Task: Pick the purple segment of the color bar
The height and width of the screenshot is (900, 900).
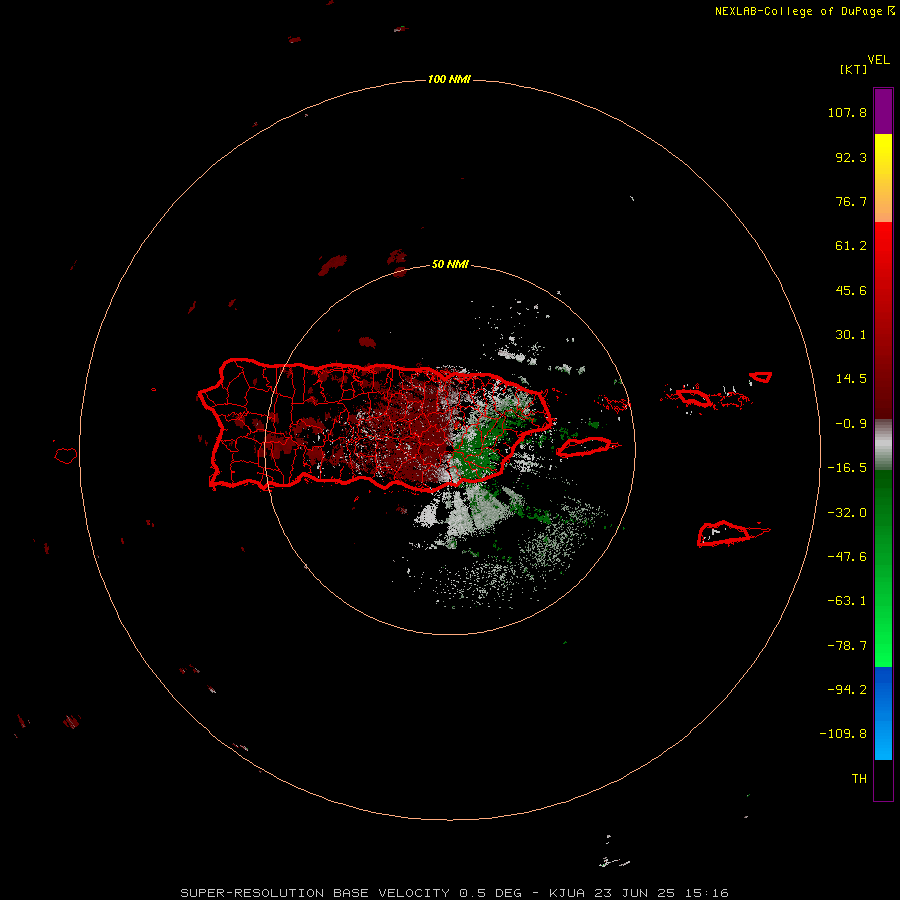Action: [883, 111]
